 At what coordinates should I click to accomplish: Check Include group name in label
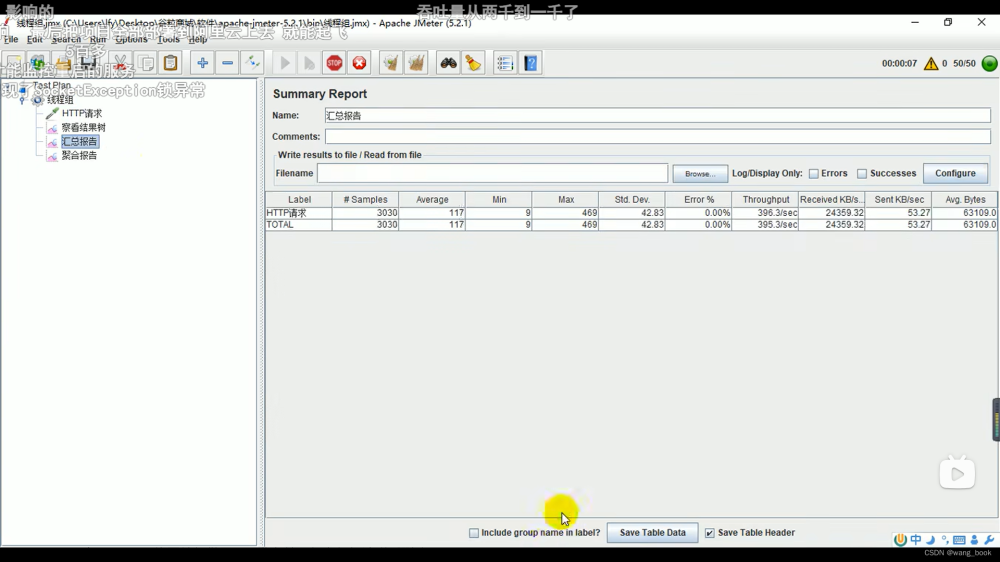click(474, 533)
